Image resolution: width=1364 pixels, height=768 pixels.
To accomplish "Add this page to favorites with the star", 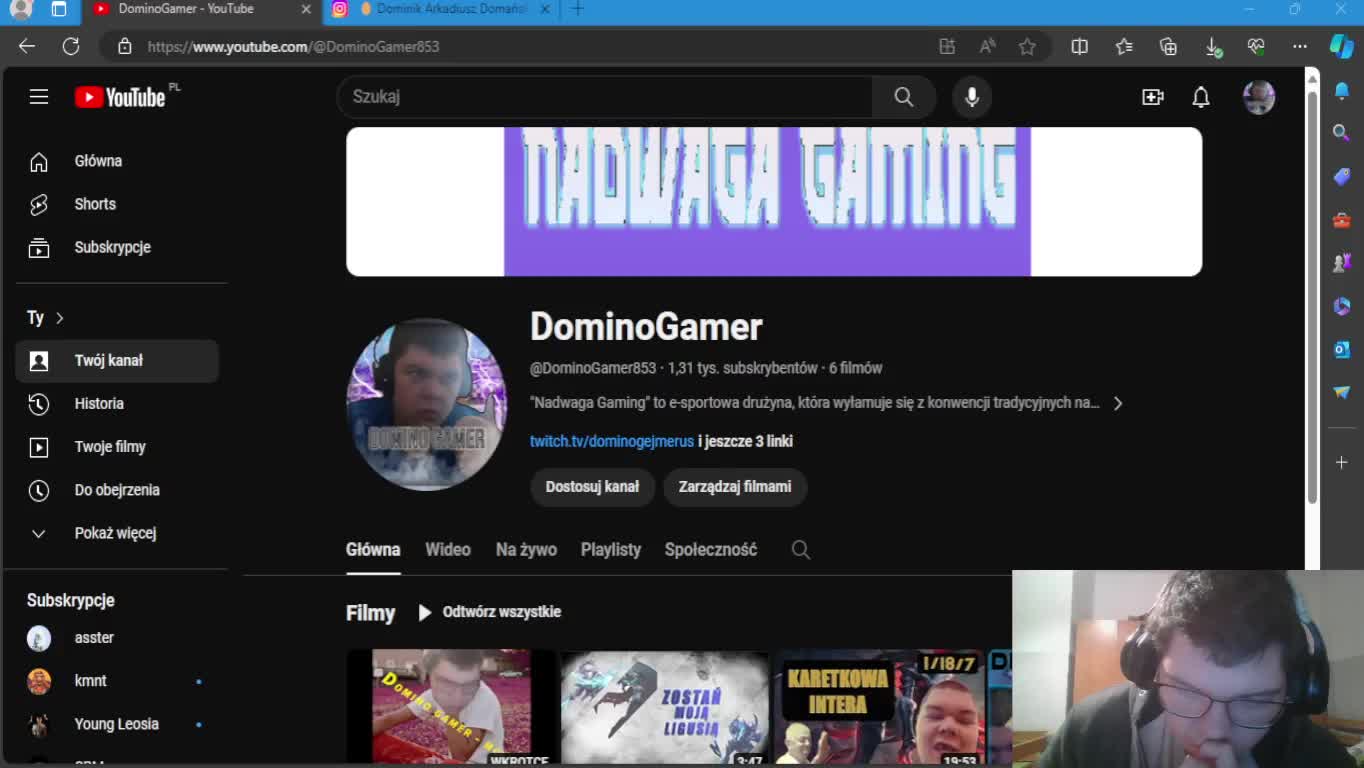I will pyautogui.click(x=1027, y=46).
